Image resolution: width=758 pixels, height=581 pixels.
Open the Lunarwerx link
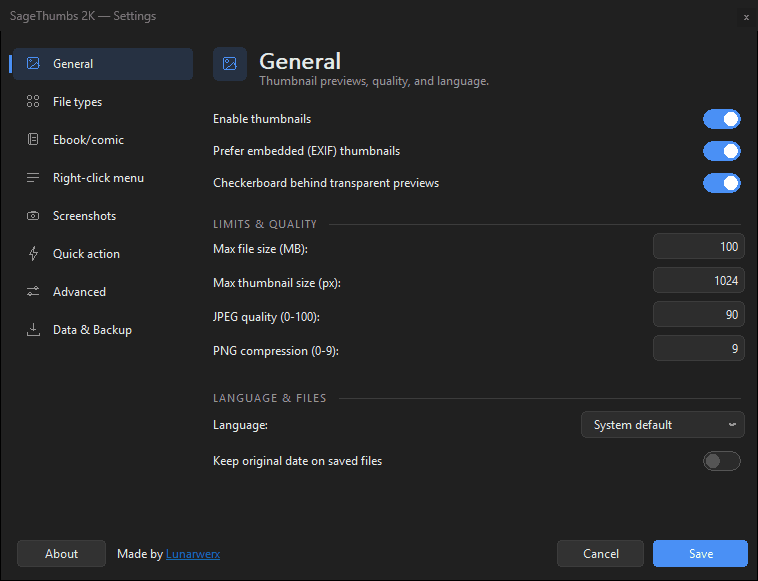(x=193, y=554)
